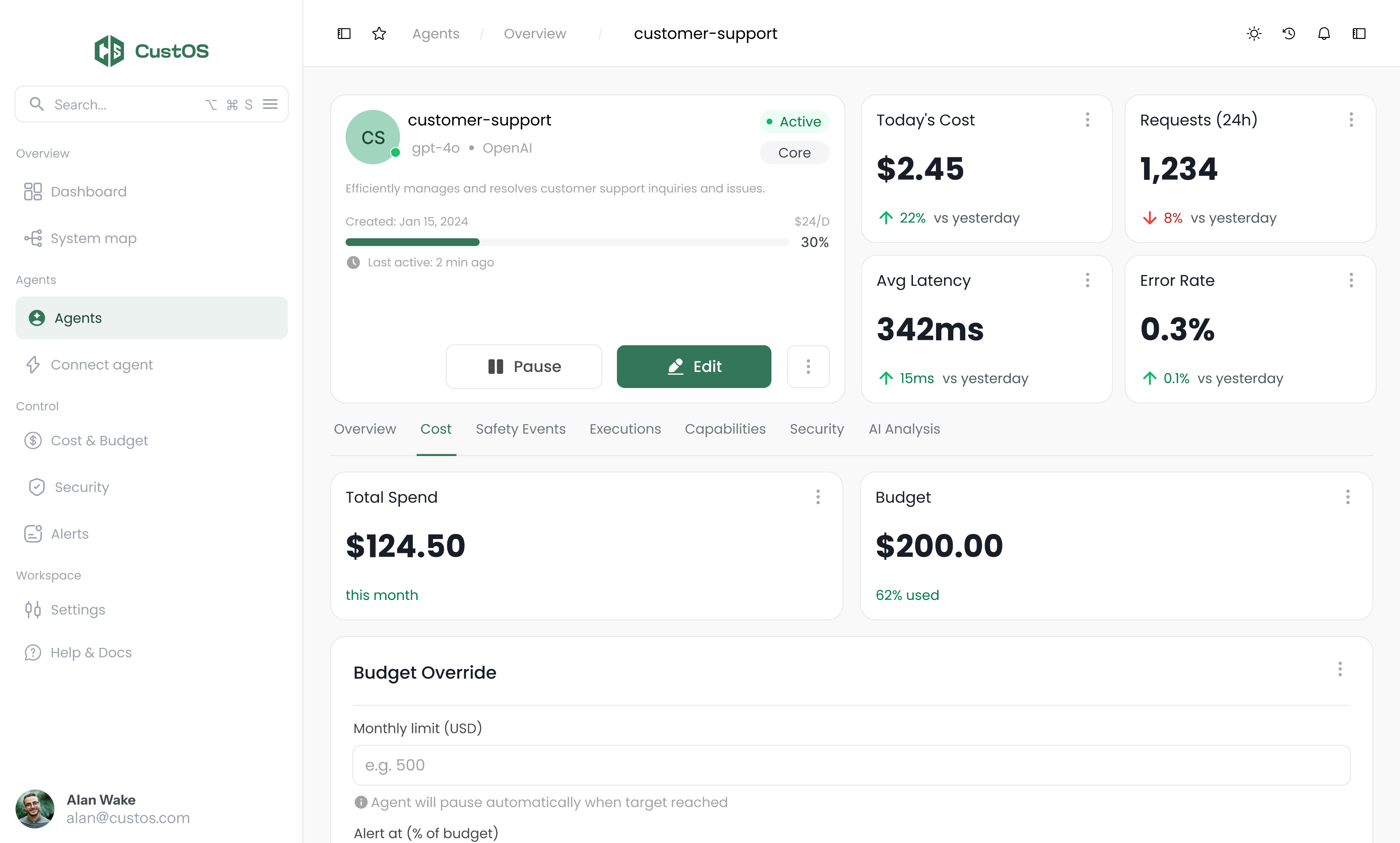Toggle the right panel icon in header

[1359, 34]
